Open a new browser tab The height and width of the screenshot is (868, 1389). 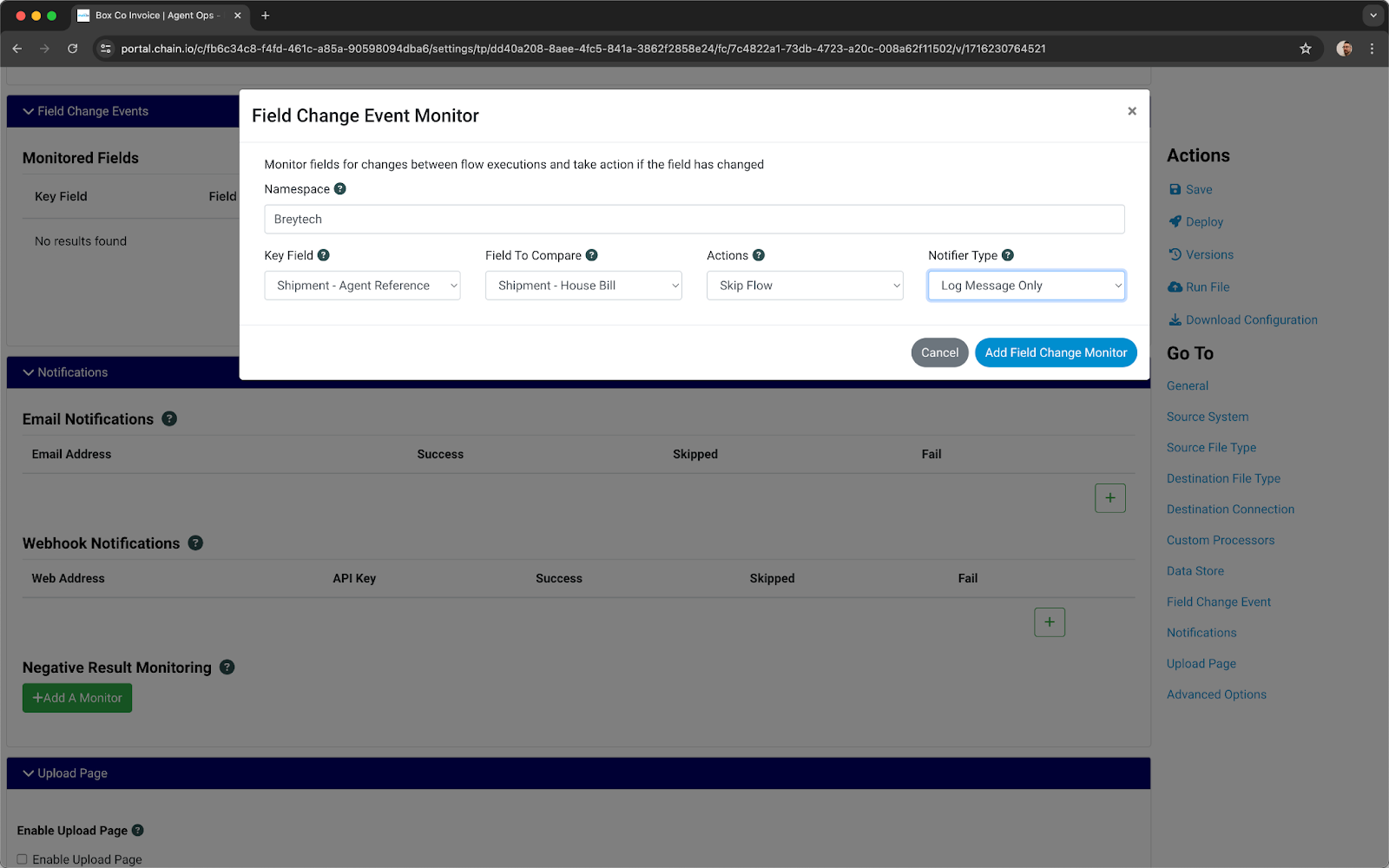[x=266, y=16]
